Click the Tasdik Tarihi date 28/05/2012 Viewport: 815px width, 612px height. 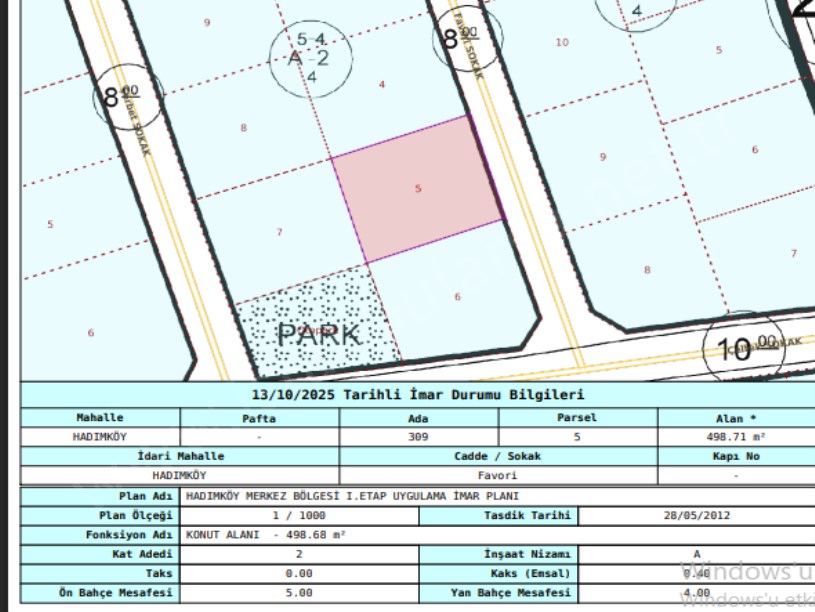coord(696,515)
